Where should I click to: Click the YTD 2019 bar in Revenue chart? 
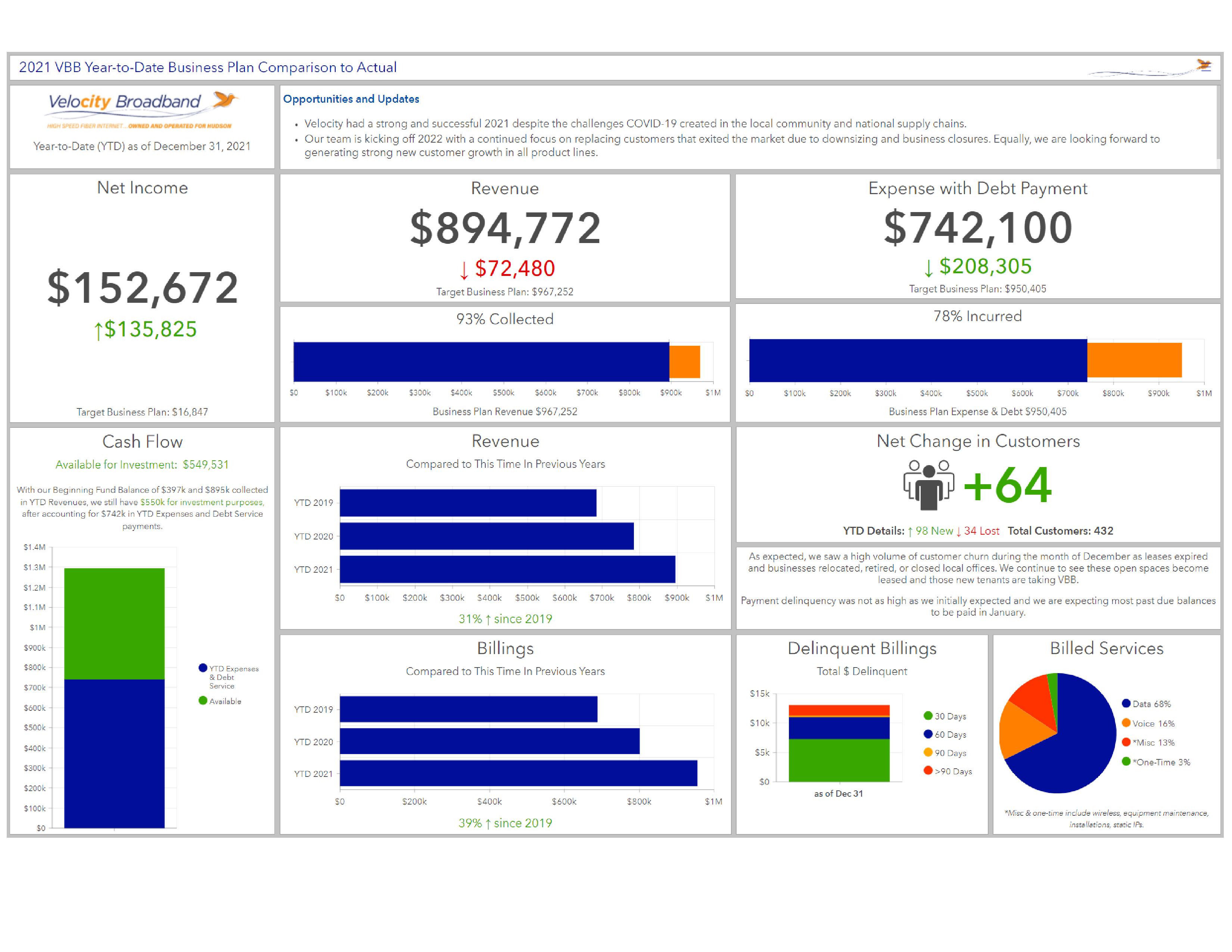[x=468, y=503]
